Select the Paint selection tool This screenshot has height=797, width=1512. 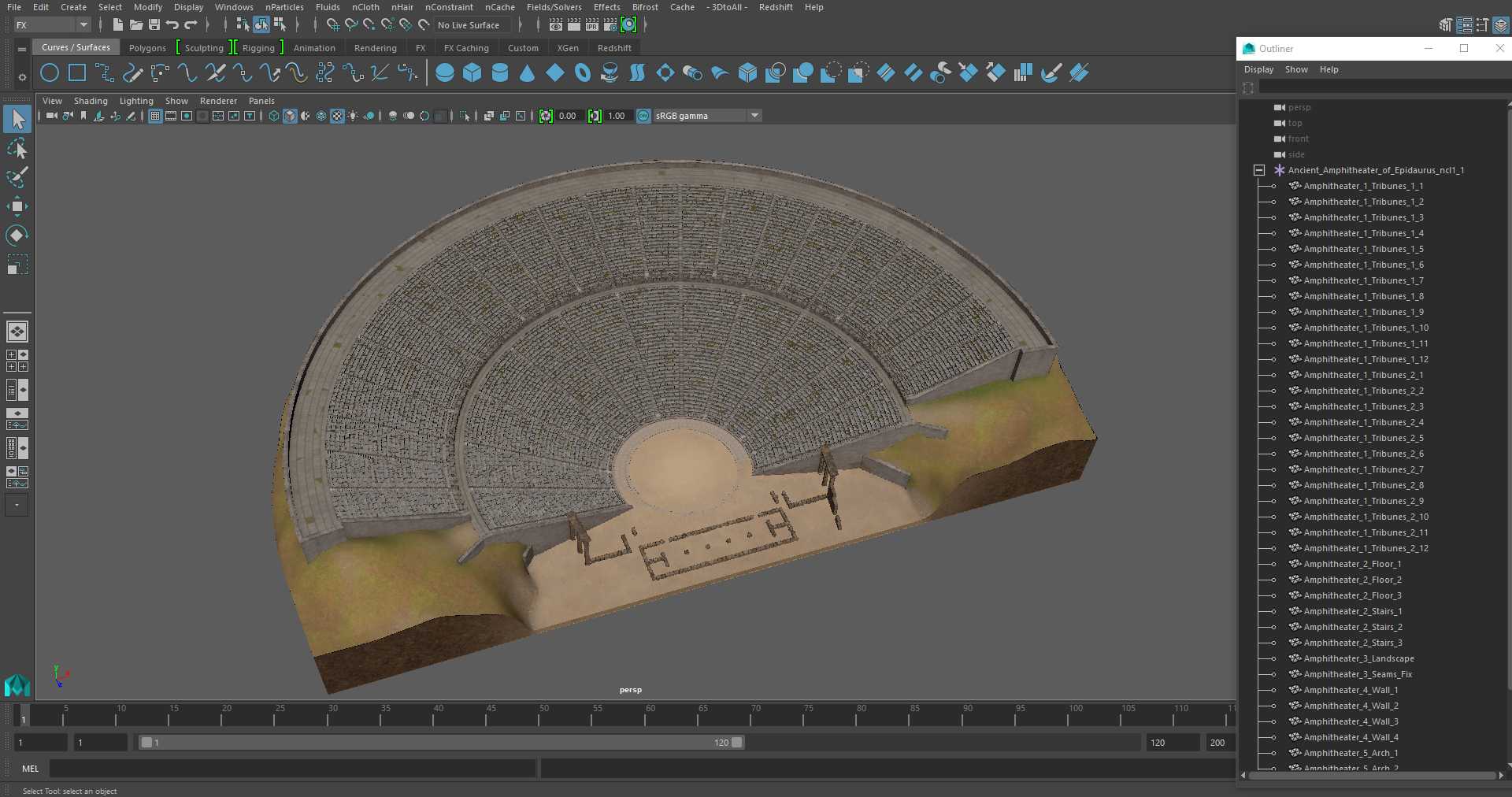pos(17,177)
